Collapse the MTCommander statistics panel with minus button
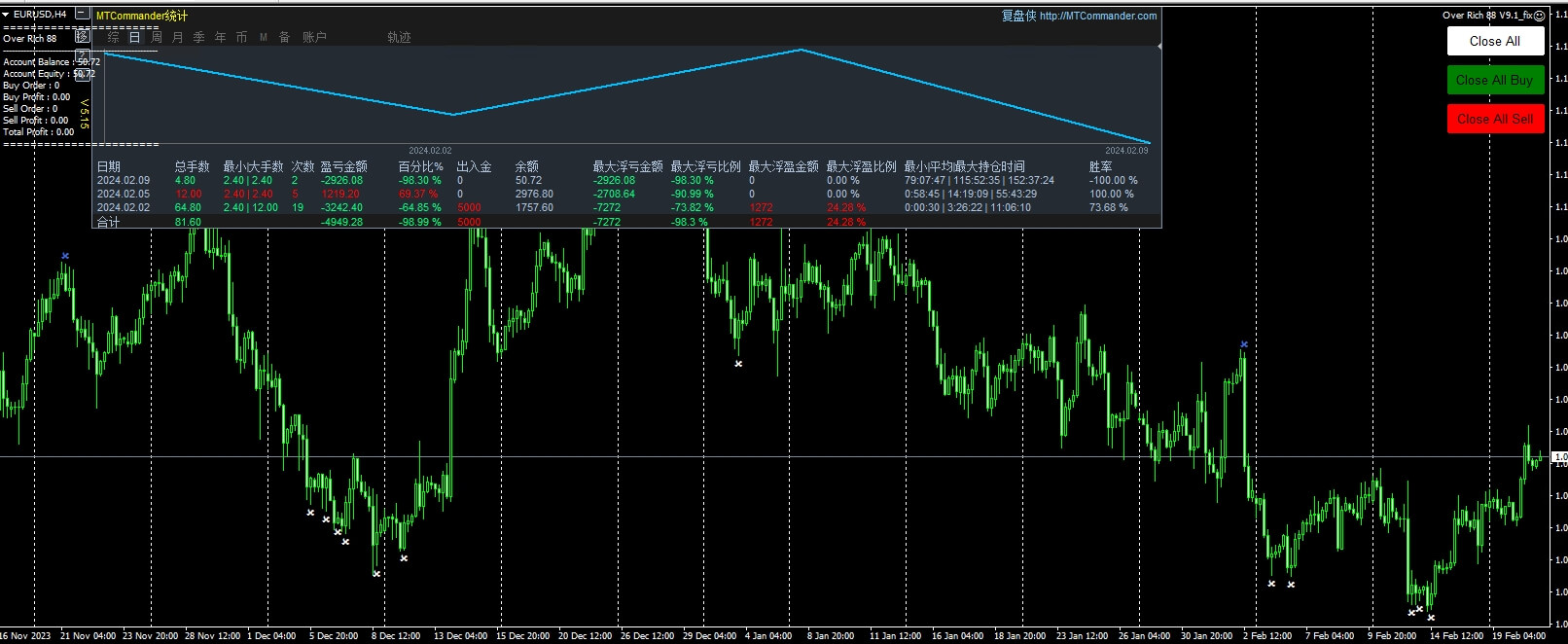 83,15
